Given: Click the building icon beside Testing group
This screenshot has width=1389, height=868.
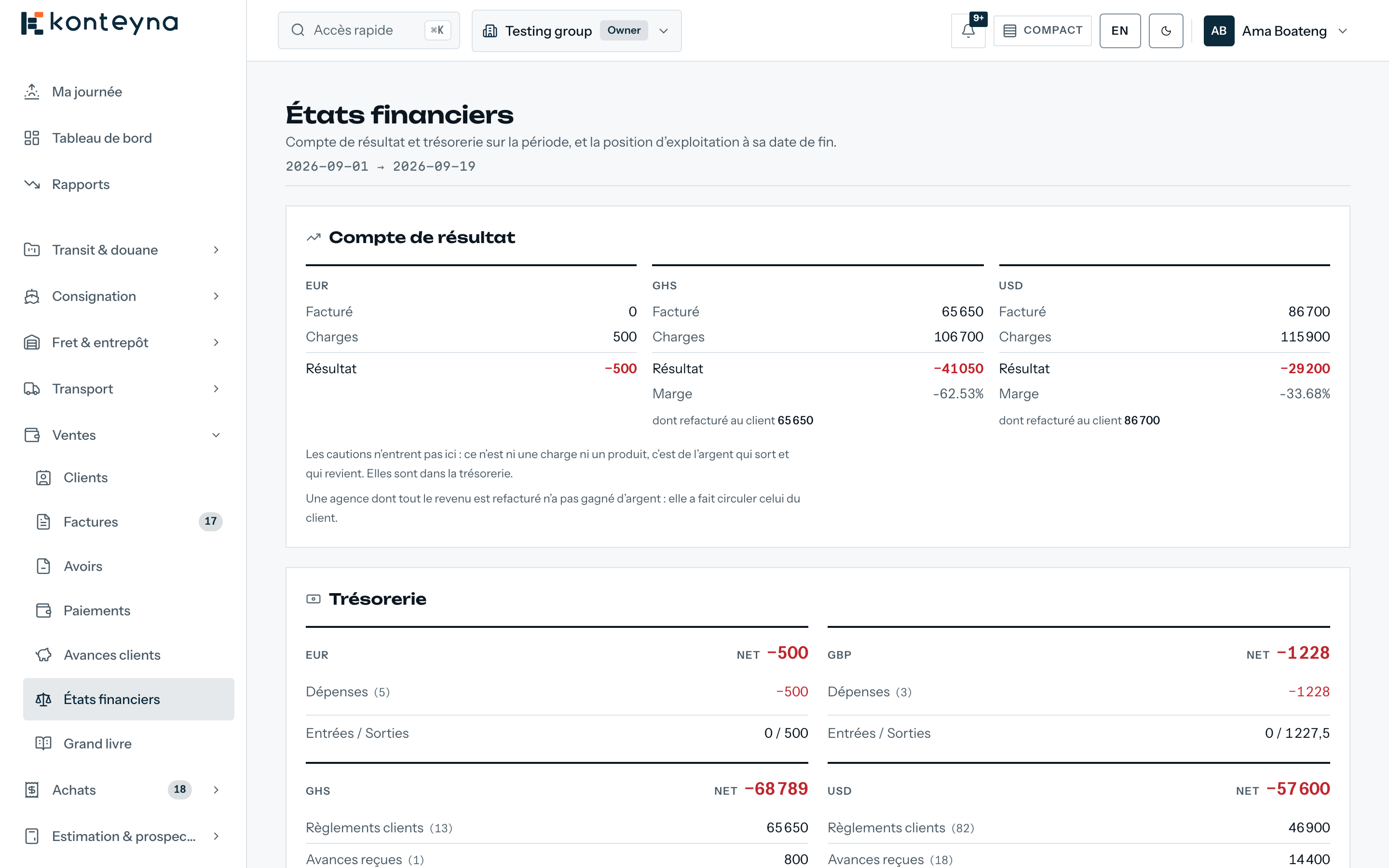Looking at the screenshot, I should 490,31.
